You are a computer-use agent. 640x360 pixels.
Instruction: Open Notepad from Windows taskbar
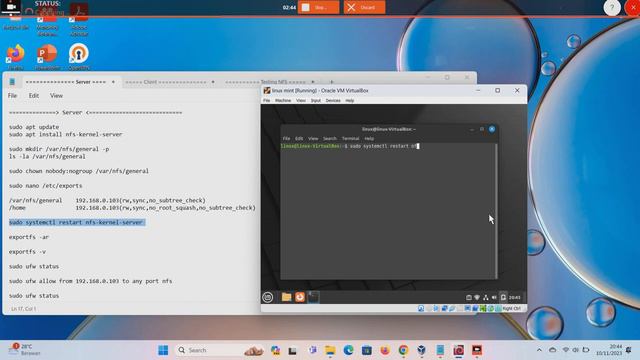pos(440,350)
